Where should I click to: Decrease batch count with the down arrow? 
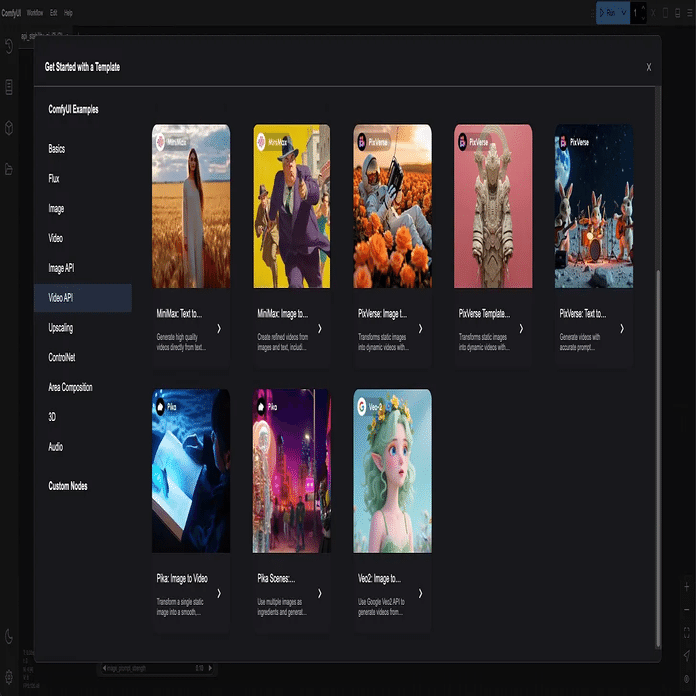643,18
